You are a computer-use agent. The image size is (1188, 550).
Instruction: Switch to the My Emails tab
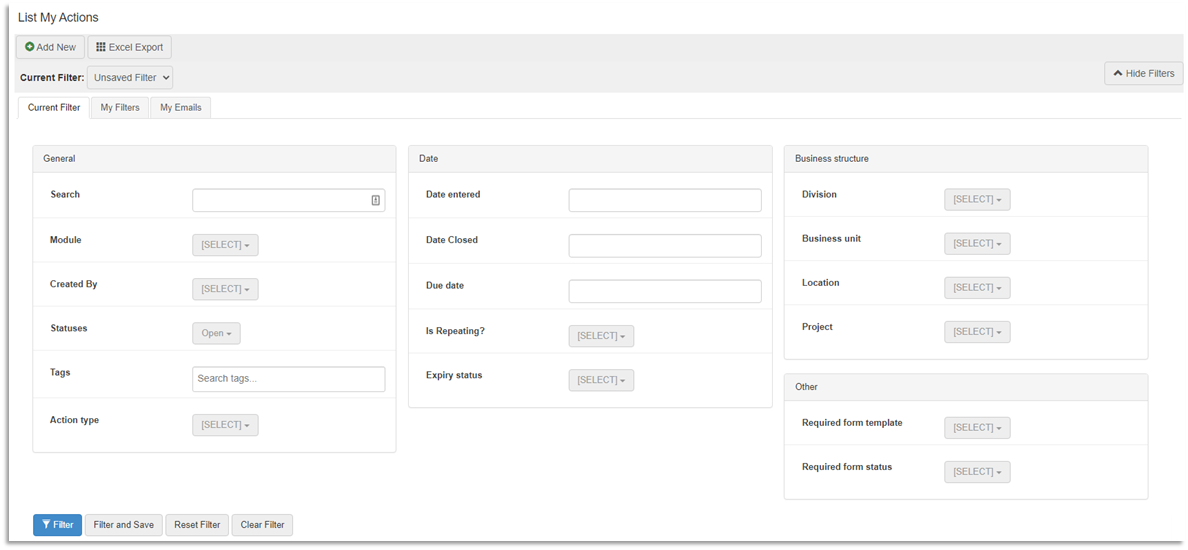click(x=180, y=108)
